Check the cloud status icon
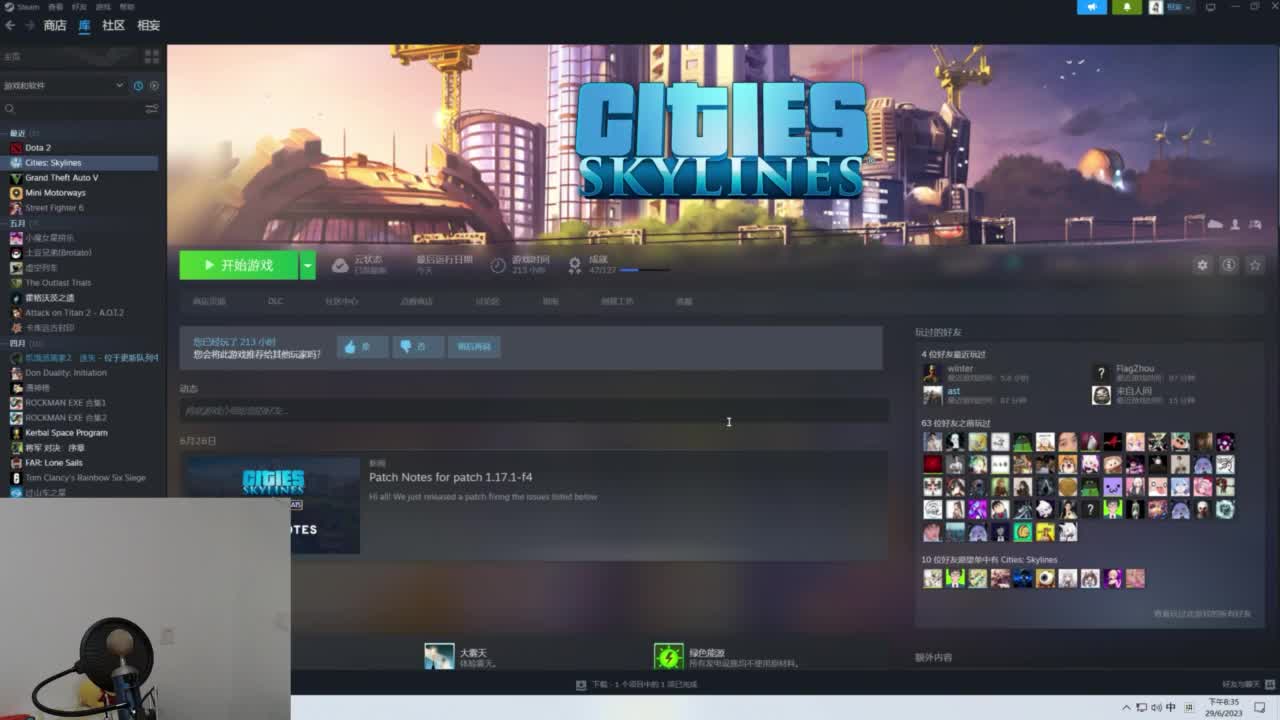 click(x=340, y=265)
